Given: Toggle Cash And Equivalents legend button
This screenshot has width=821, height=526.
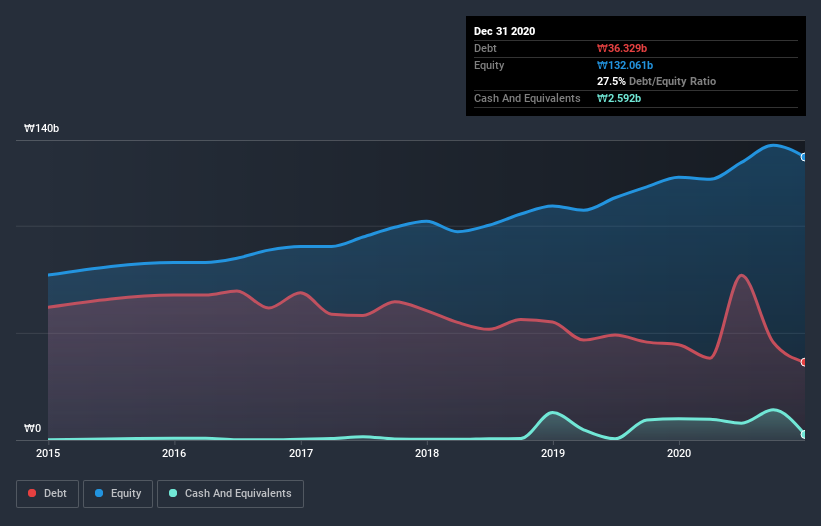Looking at the screenshot, I should tap(230, 494).
